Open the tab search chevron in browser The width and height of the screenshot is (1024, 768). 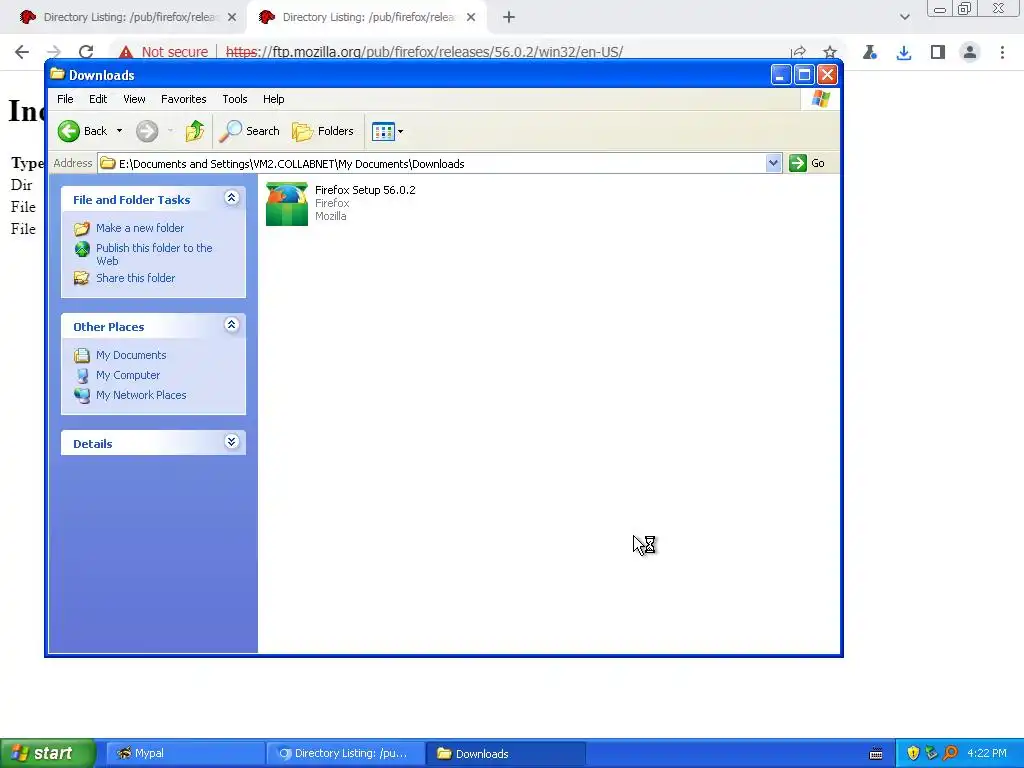pos(904,17)
